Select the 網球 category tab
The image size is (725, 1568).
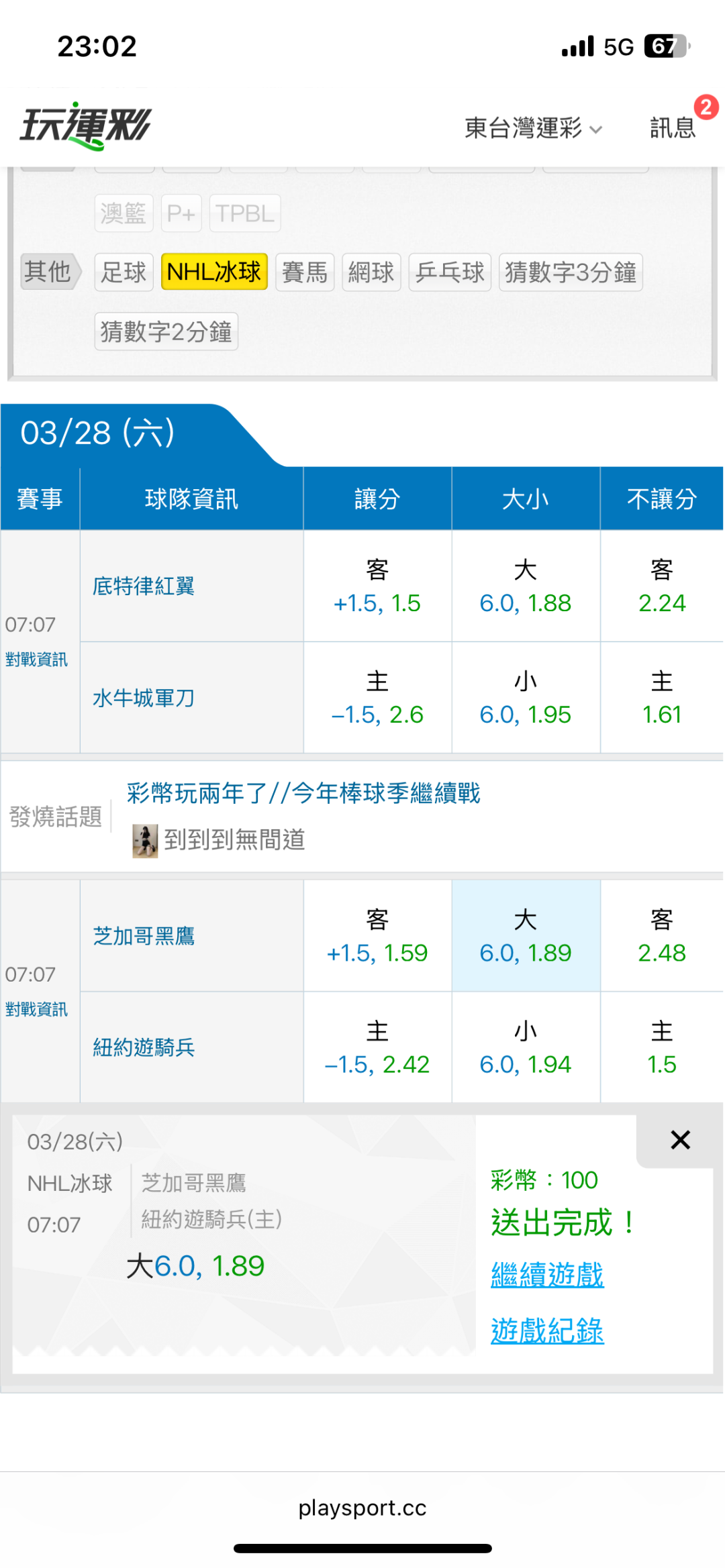(371, 272)
